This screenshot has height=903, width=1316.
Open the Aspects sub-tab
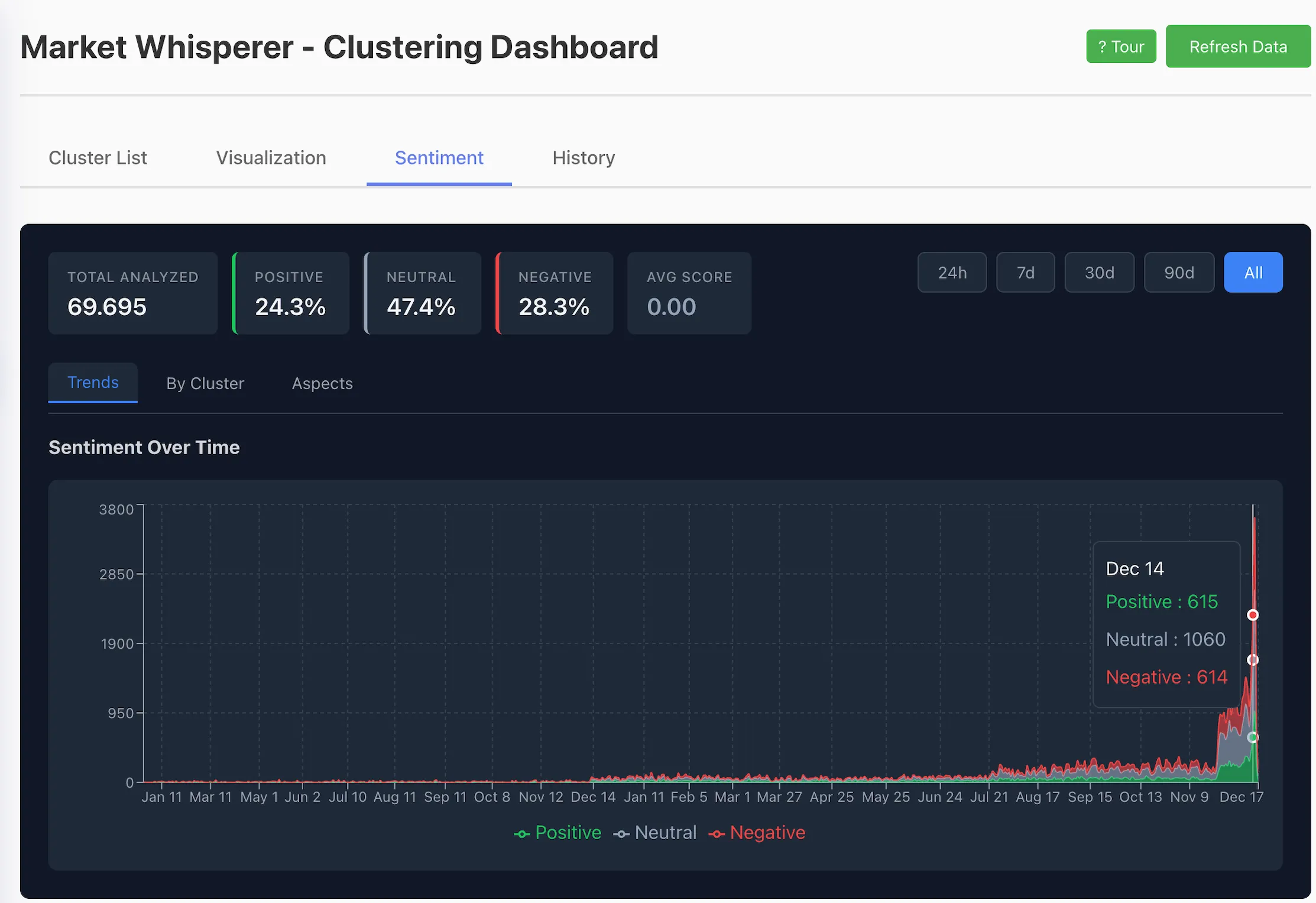pos(322,383)
